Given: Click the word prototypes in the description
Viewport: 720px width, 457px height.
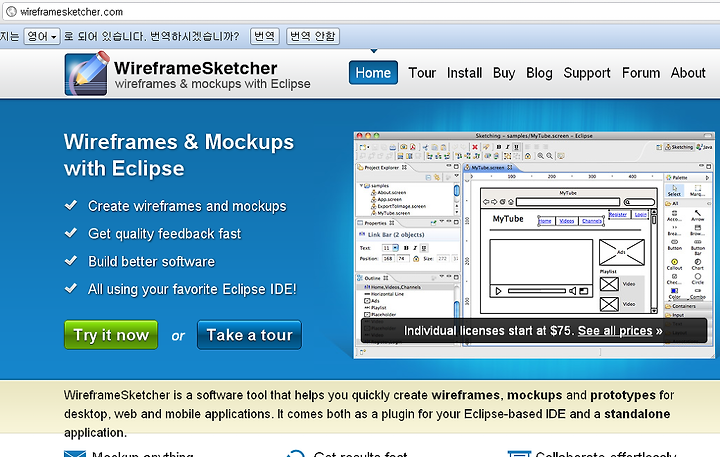Looking at the screenshot, I should click(x=623, y=395).
